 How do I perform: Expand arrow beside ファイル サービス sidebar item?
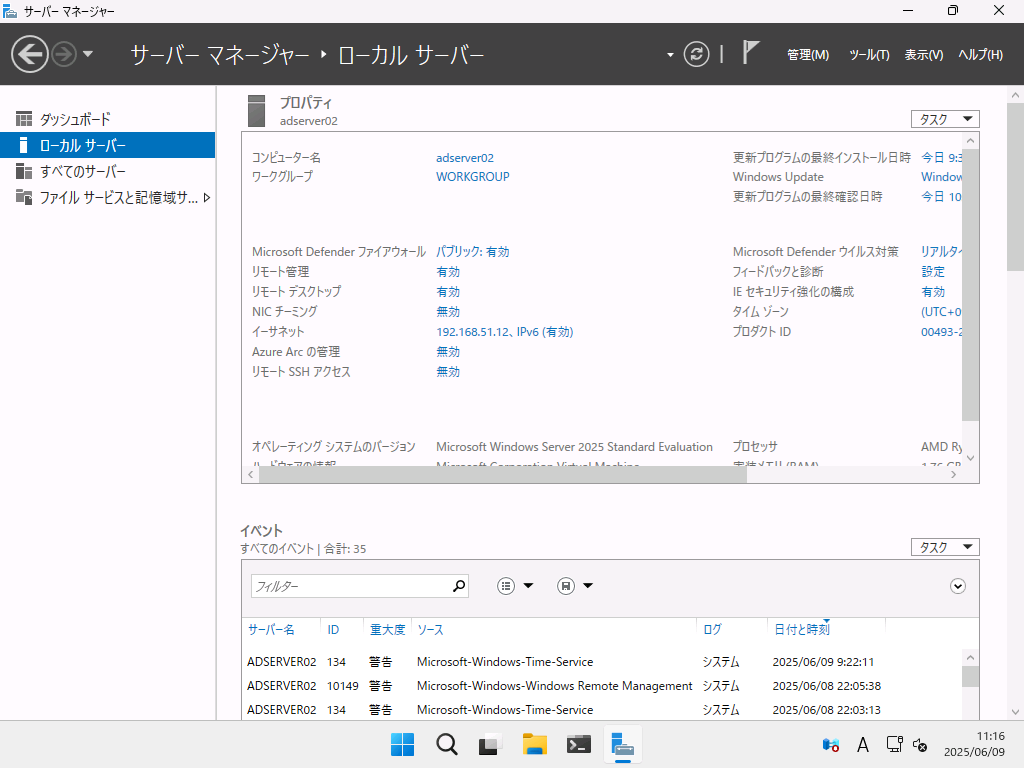(x=207, y=197)
